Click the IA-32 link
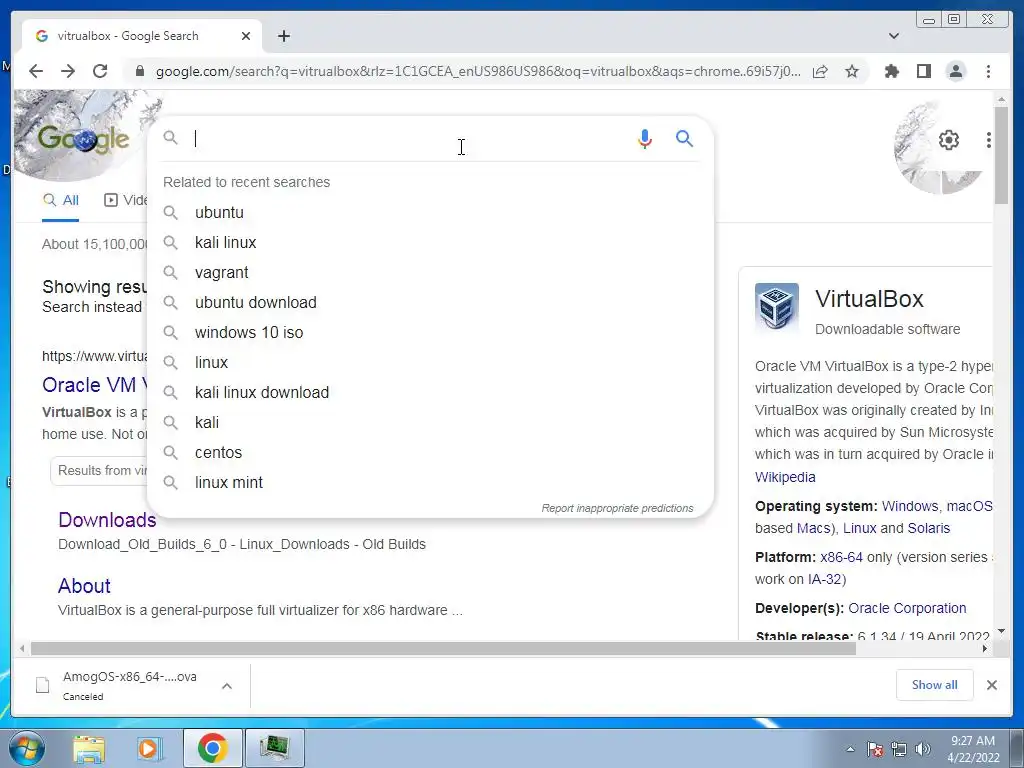Image resolution: width=1024 pixels, height=768 pixels. pos(824,579)
